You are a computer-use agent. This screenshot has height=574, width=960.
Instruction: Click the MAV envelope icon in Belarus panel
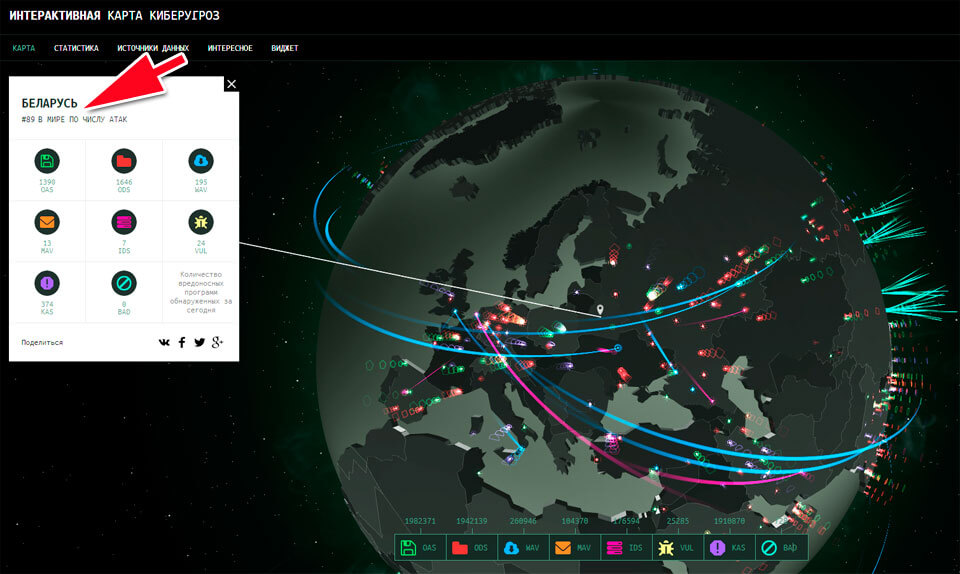(x=47, y=222)
